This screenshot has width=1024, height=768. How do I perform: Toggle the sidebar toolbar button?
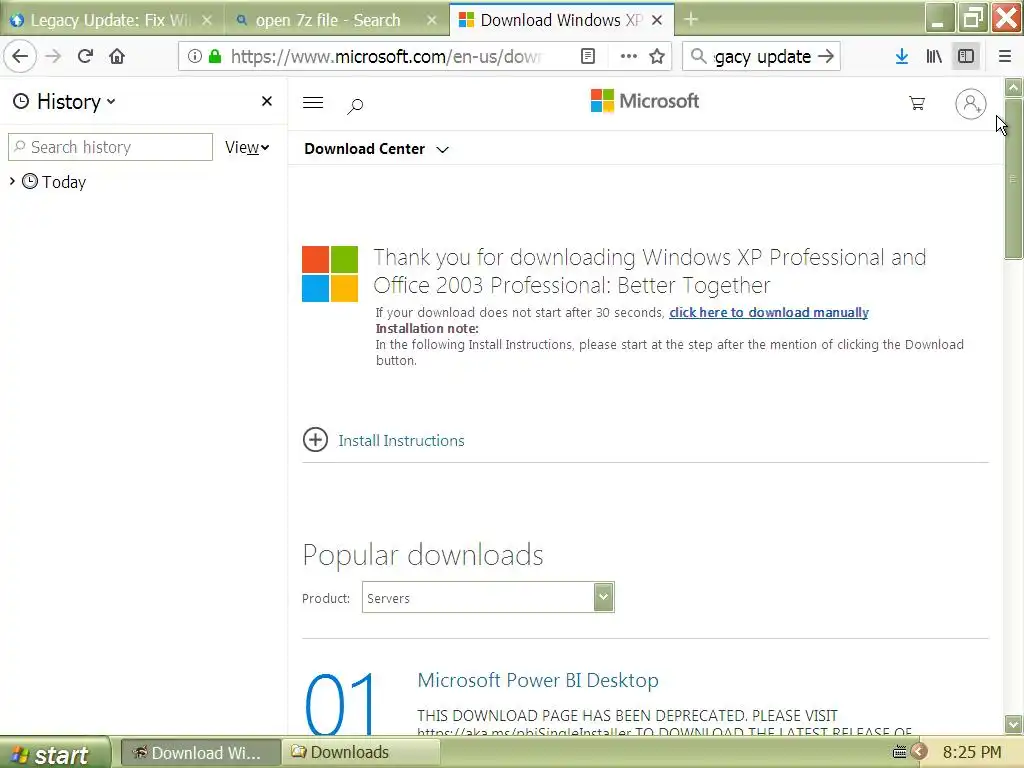966,56
